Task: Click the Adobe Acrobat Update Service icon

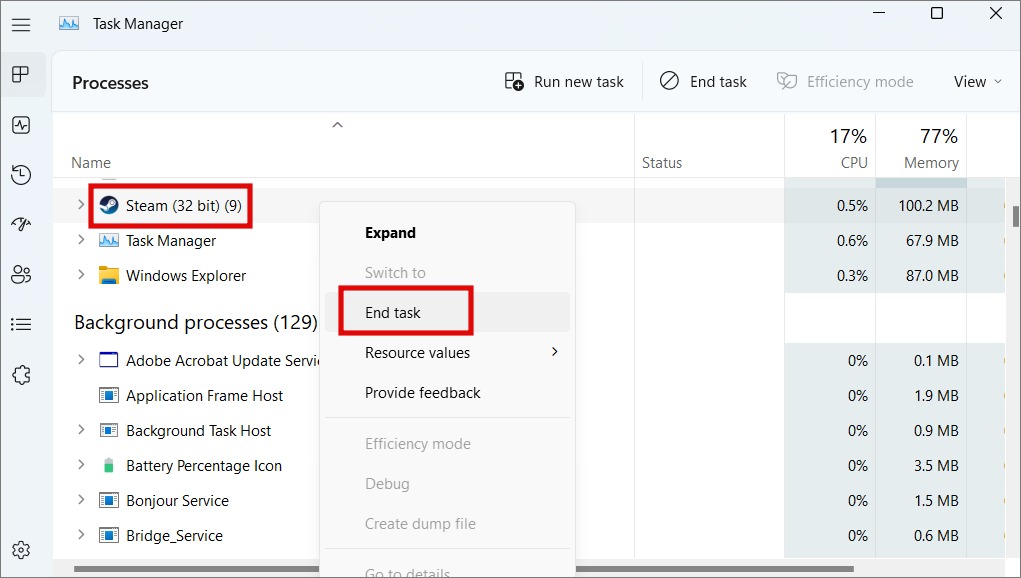Action: [x=109, y=360]
